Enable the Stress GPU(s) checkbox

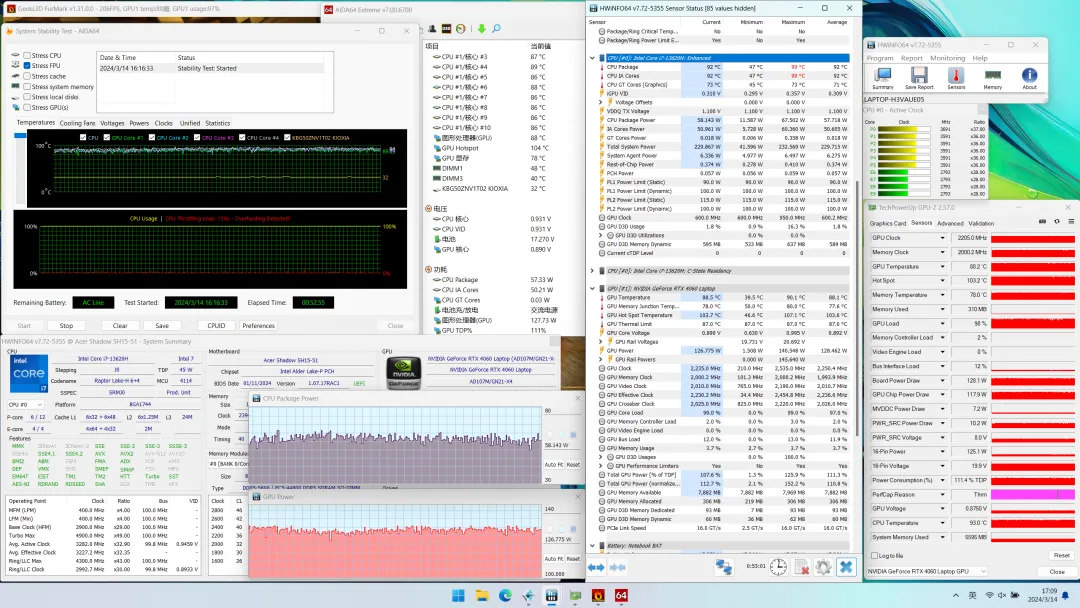pyautogui.click(x=27, y=107)
